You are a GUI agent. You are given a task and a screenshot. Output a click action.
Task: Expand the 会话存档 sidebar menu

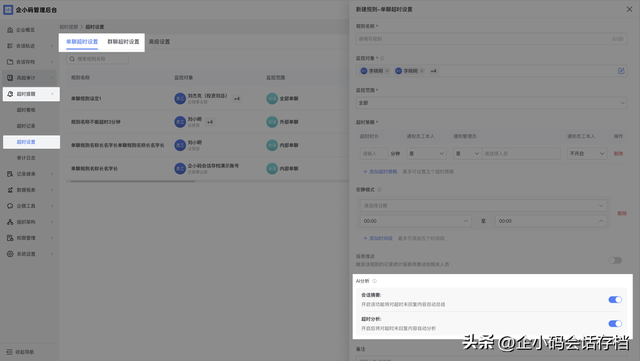[52, 62]
